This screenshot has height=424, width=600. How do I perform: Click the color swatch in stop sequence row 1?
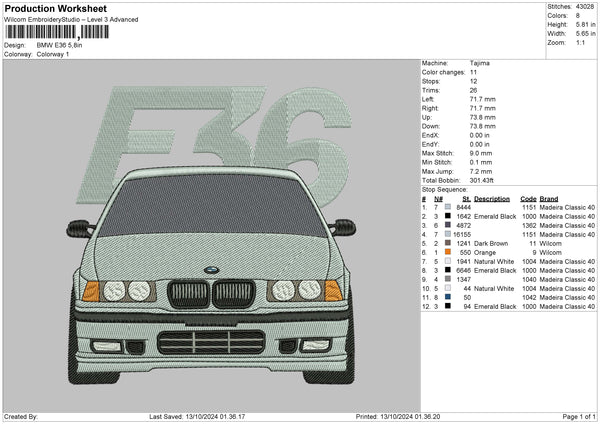(448, 207)
